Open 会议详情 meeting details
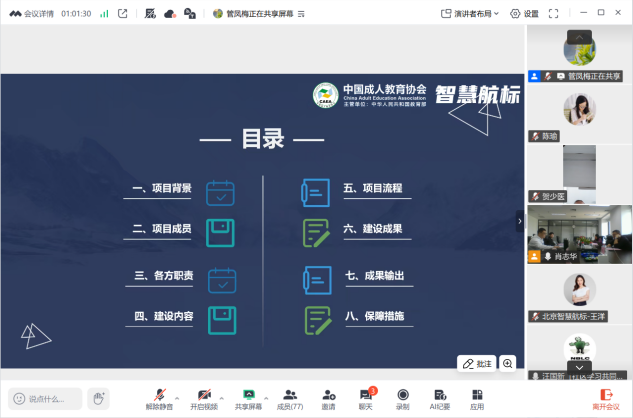633x418 pixels. tap(33, 14)
